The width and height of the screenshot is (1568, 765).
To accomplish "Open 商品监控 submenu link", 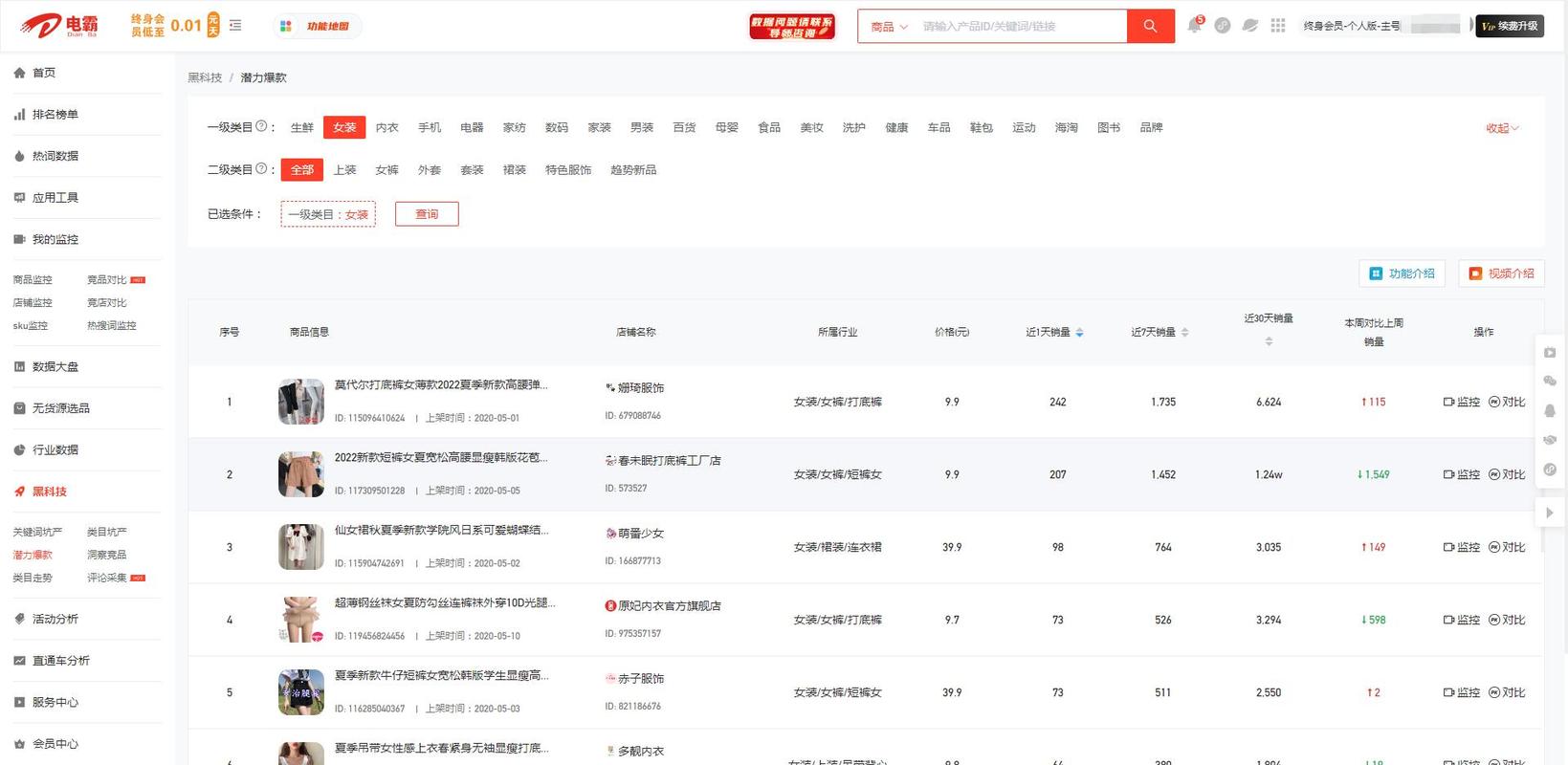I will (x=33, y=280).
